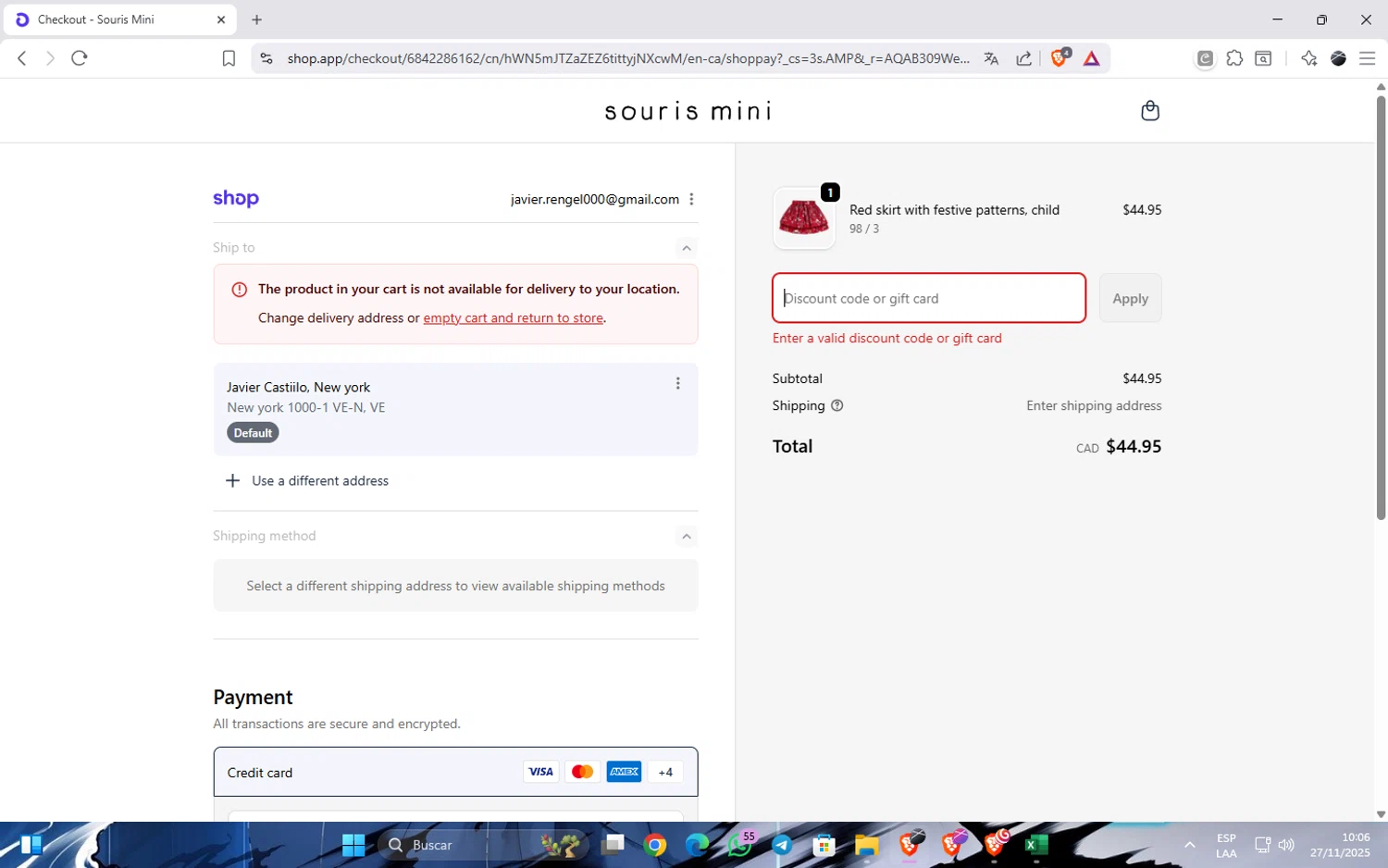The width and height of the screenshot is (1388, 868).
Task: Open Leo AI sparkle icon
Action: click(x=1308, y=58)
